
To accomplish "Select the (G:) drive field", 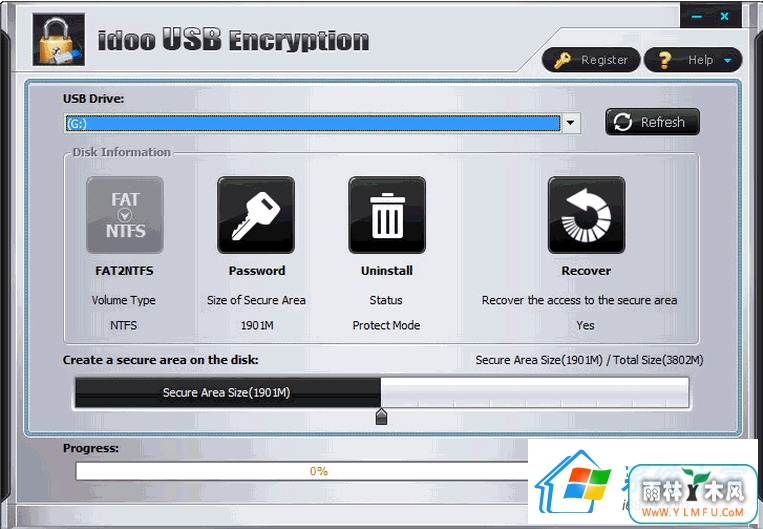I will 312,123.
